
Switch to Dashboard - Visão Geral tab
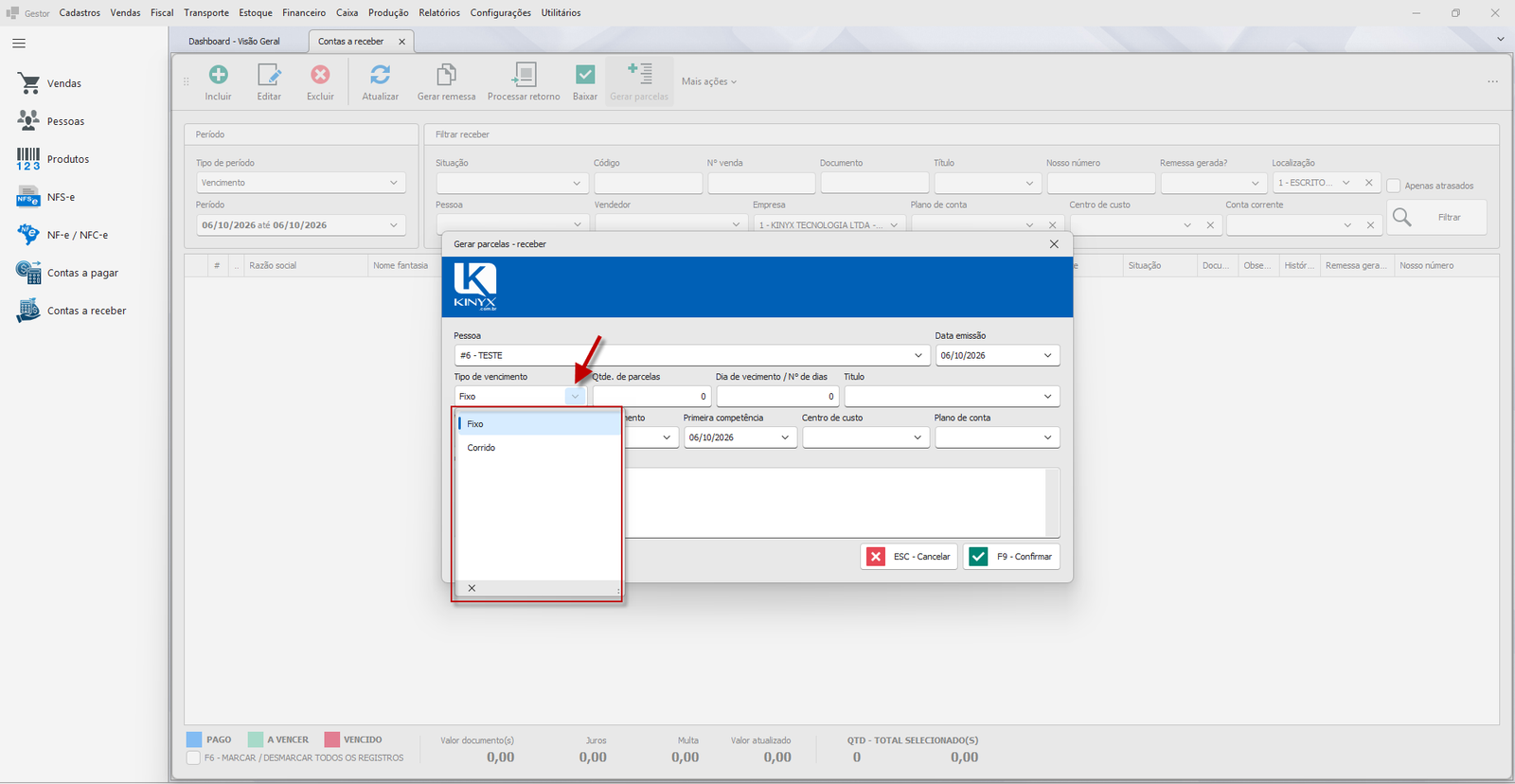click(x=234, y=42)
